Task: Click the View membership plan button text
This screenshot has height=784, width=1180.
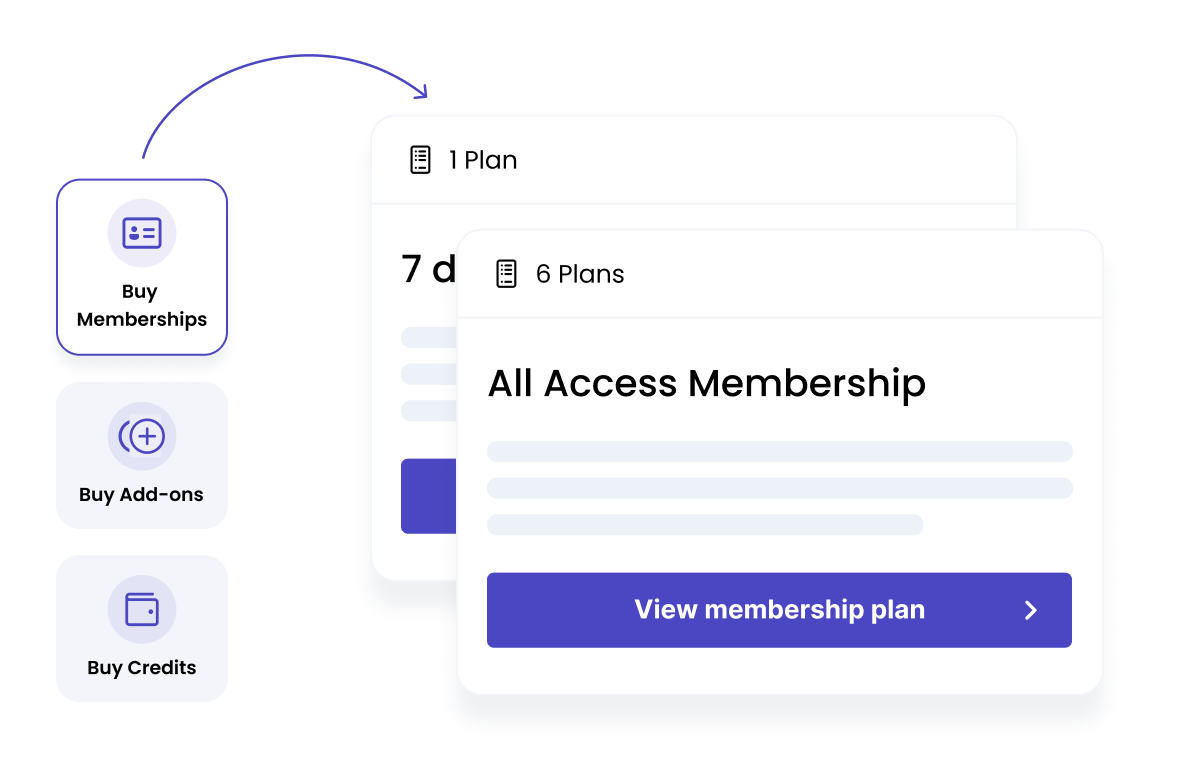Action: click(x=779, y=610)
